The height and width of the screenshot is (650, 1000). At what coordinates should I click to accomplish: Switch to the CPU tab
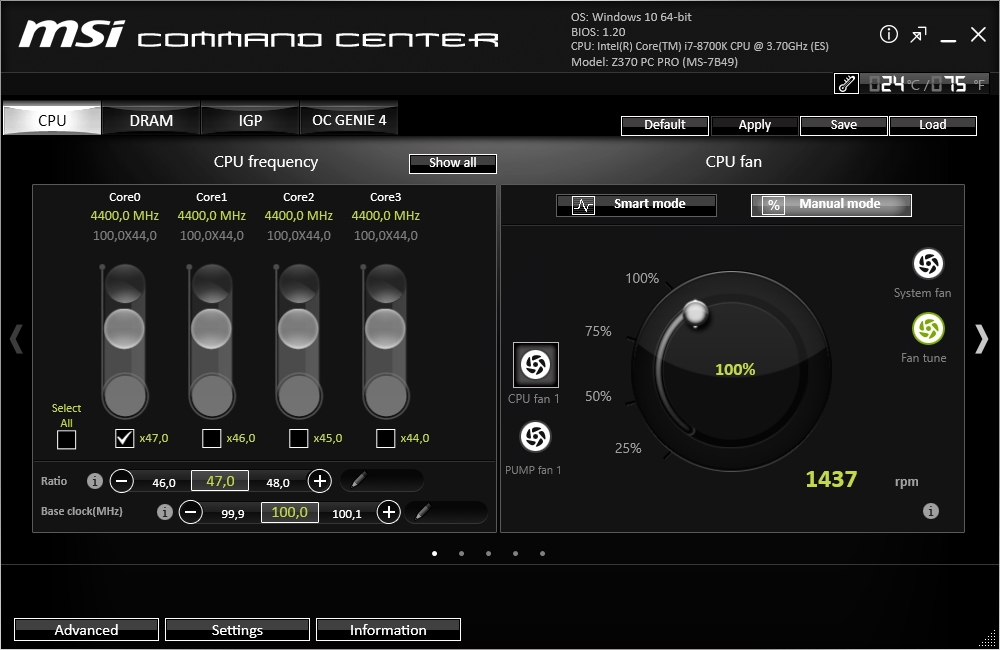(52, 120)
